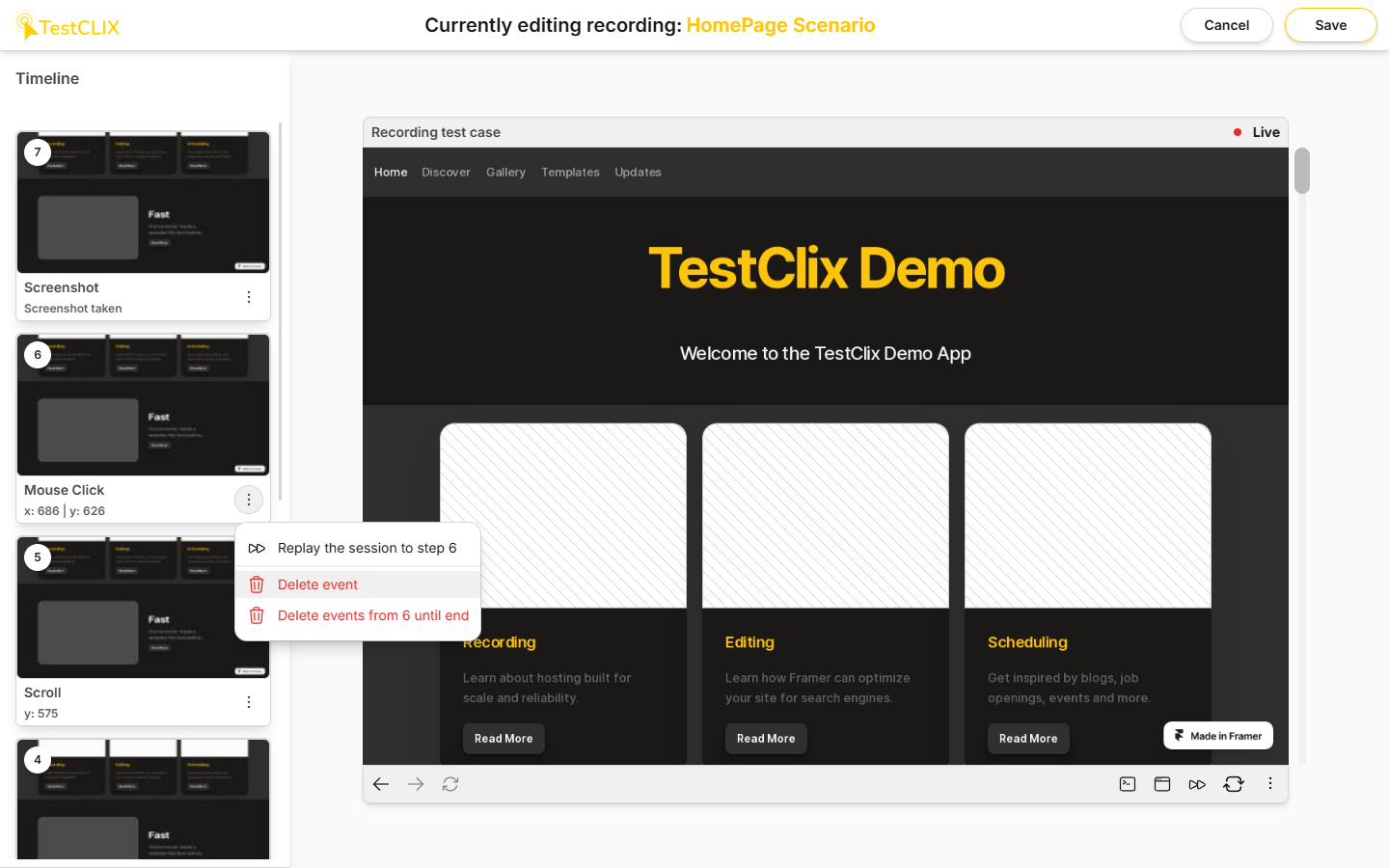Save the HomePage Scenario recording

1330,25
